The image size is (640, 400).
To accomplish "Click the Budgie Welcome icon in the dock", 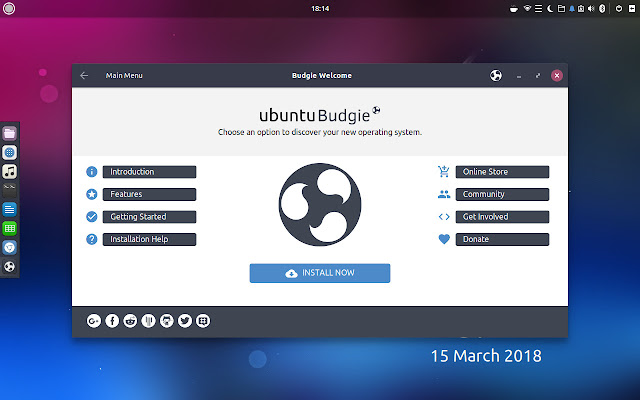I will (9, 267).
